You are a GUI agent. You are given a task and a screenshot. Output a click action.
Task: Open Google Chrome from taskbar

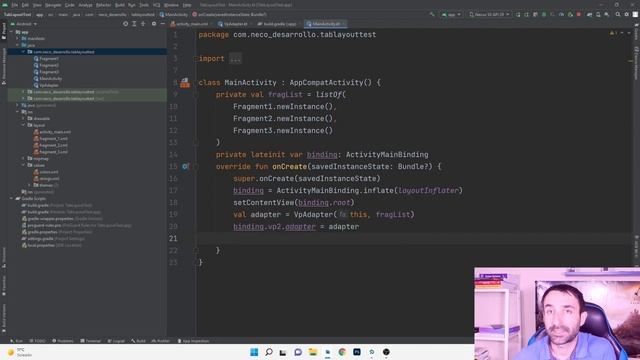(x=342, y=352)
